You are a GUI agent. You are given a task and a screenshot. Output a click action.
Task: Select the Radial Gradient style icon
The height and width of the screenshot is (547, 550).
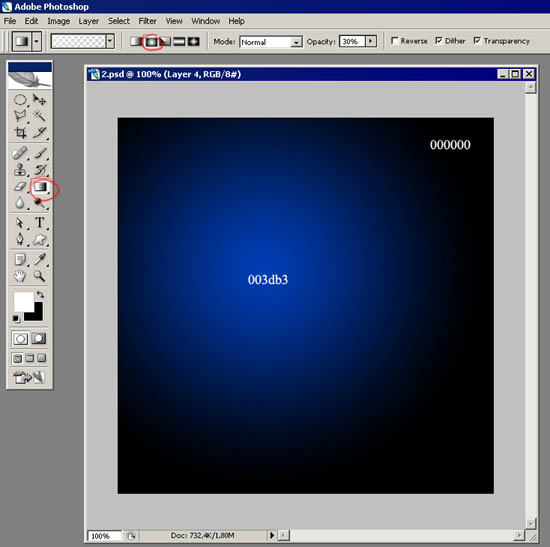[151, 41]
